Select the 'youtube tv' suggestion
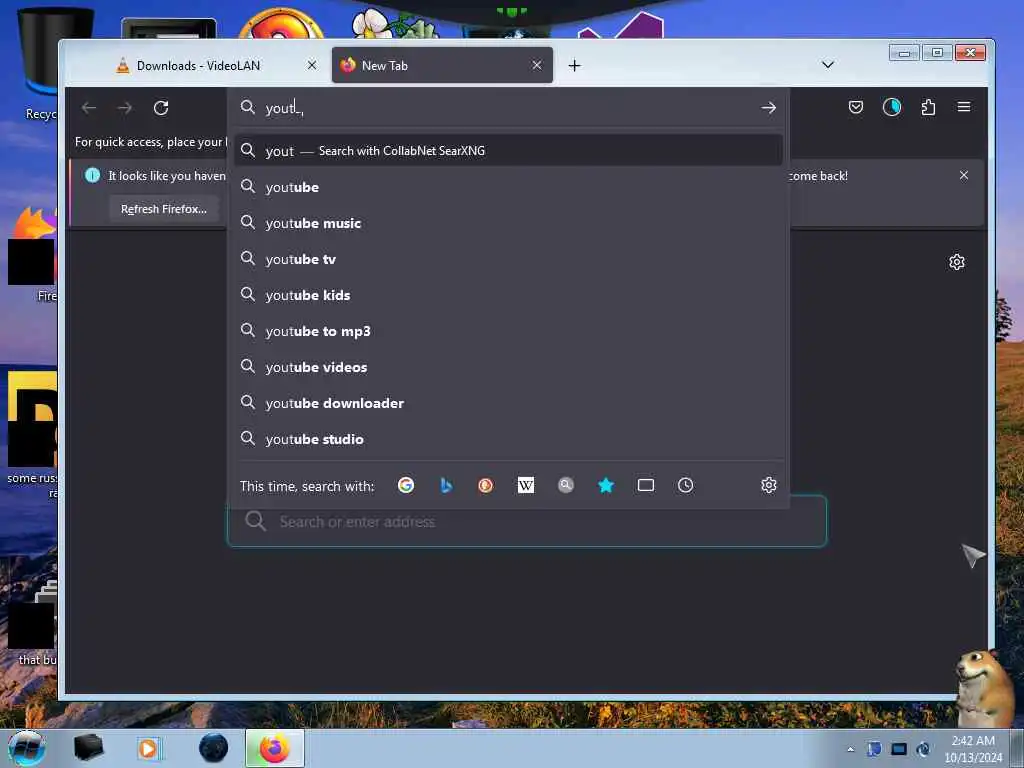 tap(508, 259)
